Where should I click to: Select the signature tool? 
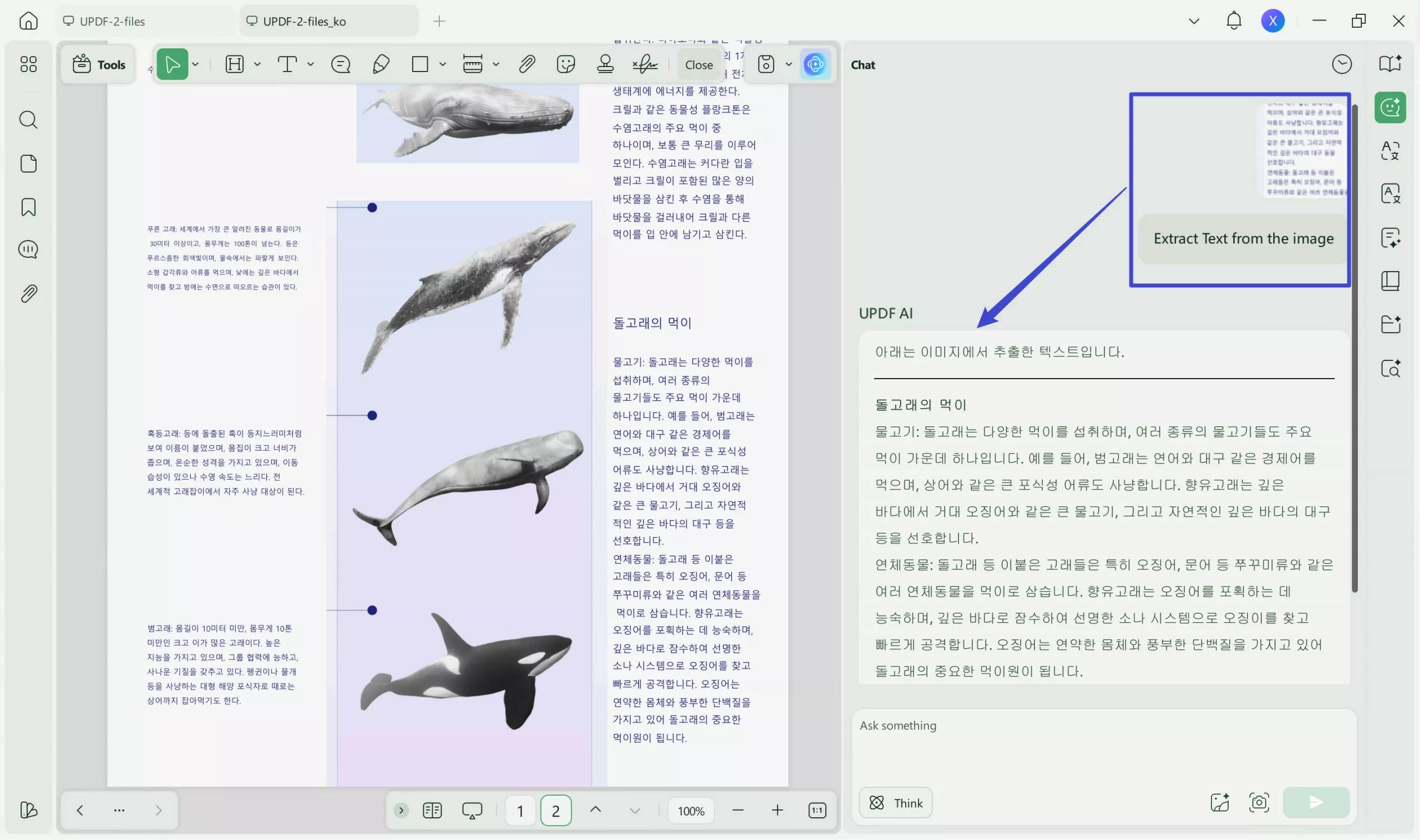click(645, 64)
